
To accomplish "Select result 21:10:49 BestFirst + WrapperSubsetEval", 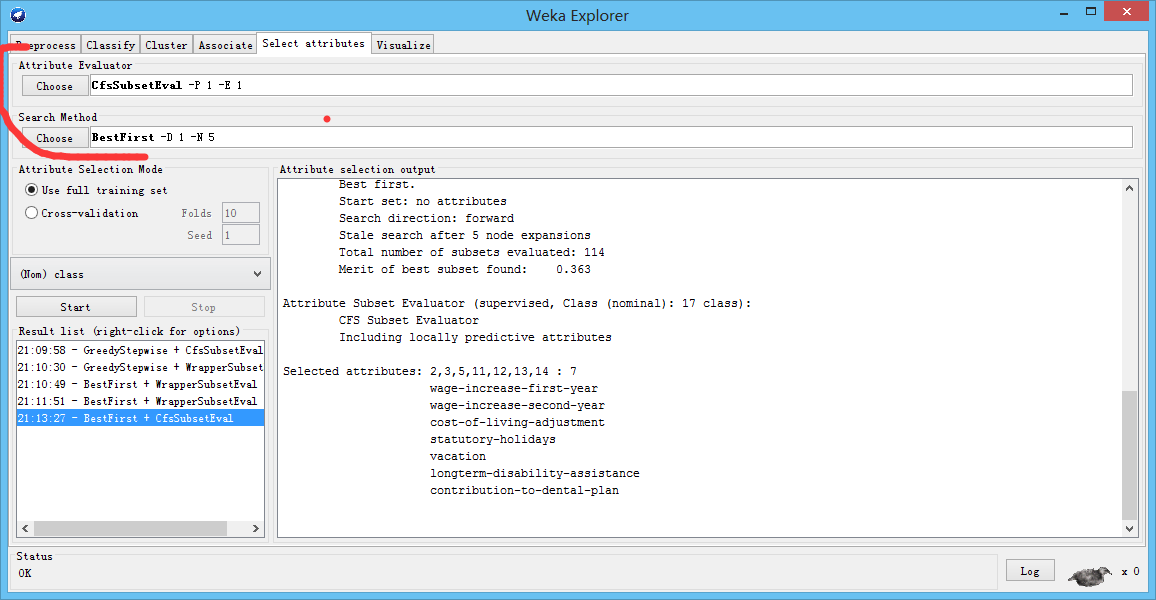I will tap(140, 384).
